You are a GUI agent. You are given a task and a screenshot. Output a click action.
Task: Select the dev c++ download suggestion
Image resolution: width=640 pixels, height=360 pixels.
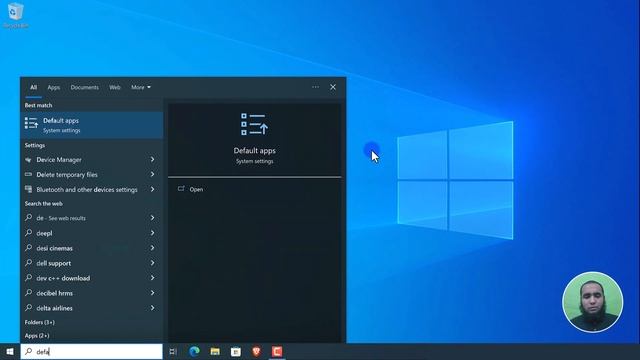92,278
